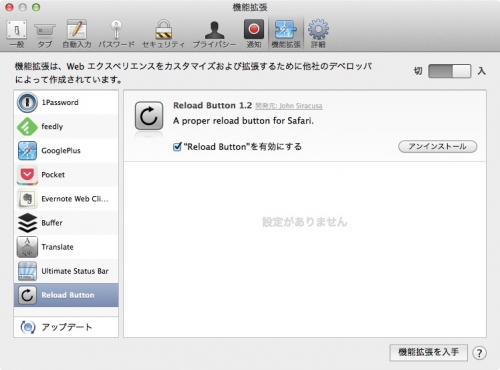The width and height of the screenshot is (500, 370).
Task: Uncheck "Reload Button"を有効にする checkbox
Action: point(177,147)
